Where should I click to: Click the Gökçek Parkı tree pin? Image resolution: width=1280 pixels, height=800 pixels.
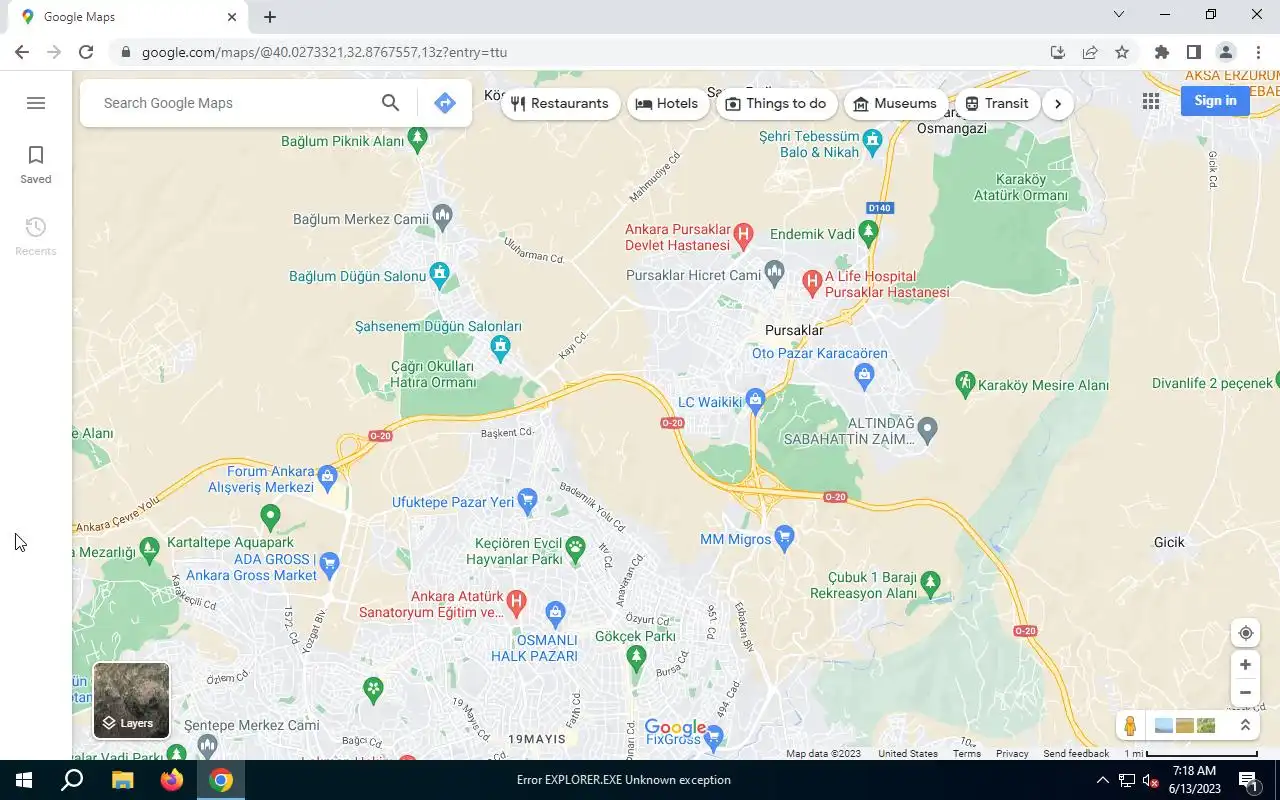[636, 656]
